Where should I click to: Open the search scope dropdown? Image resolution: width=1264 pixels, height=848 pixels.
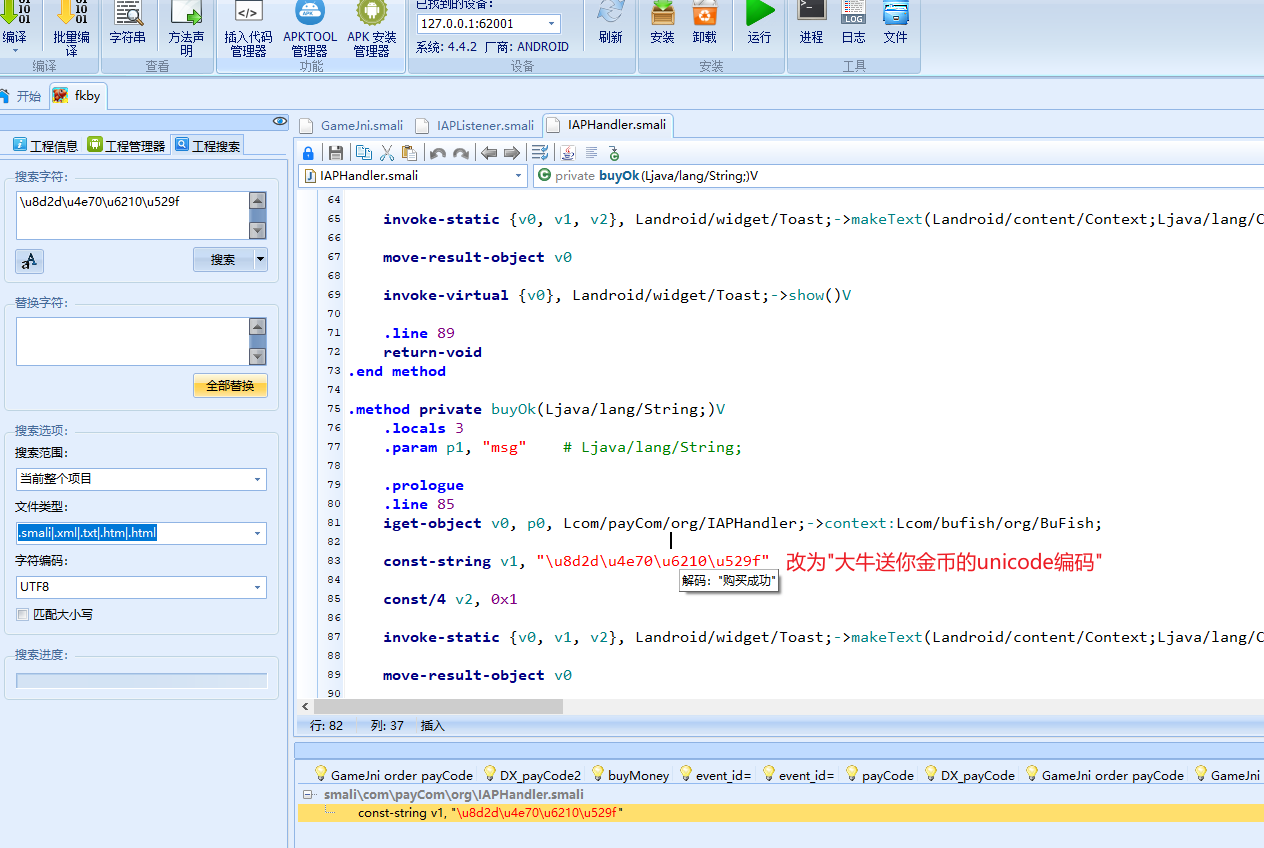[x=258, y=479]
